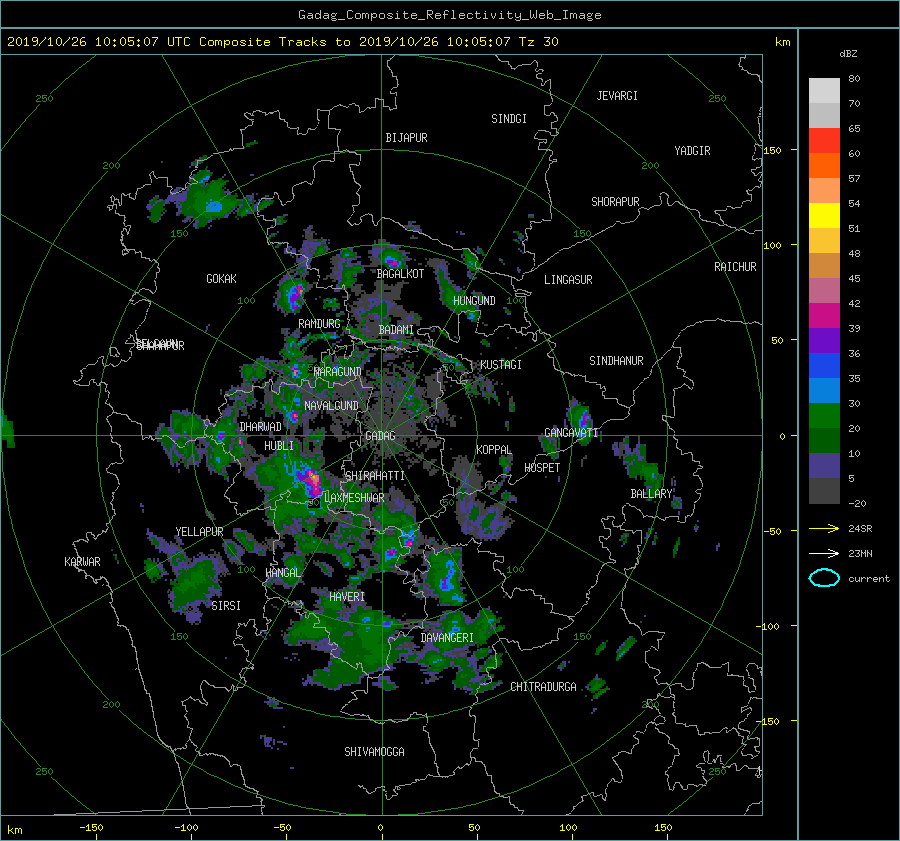The width and height of the screenshot is (900, 841).
Task: Click the LINGASUR city label
Action: (x=568, y=280)
